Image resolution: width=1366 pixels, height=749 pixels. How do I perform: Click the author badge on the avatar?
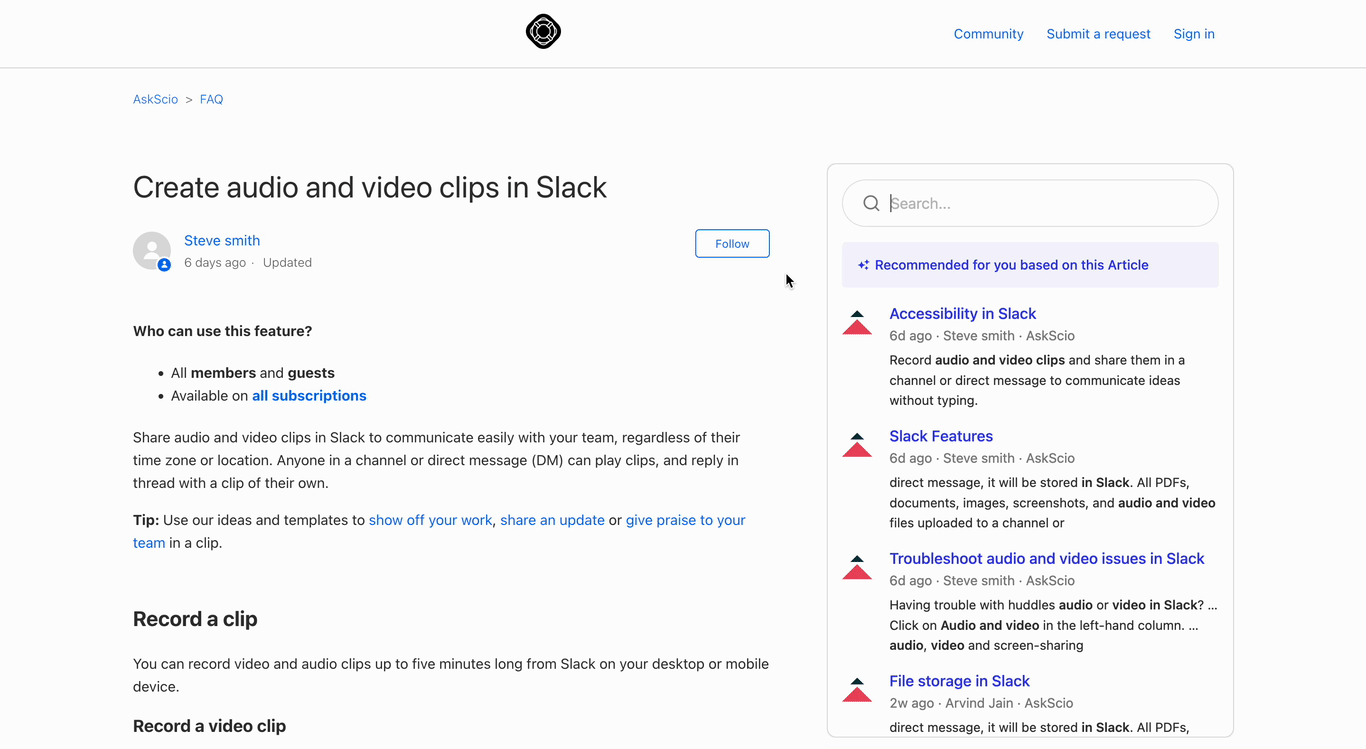pos(162,264)
